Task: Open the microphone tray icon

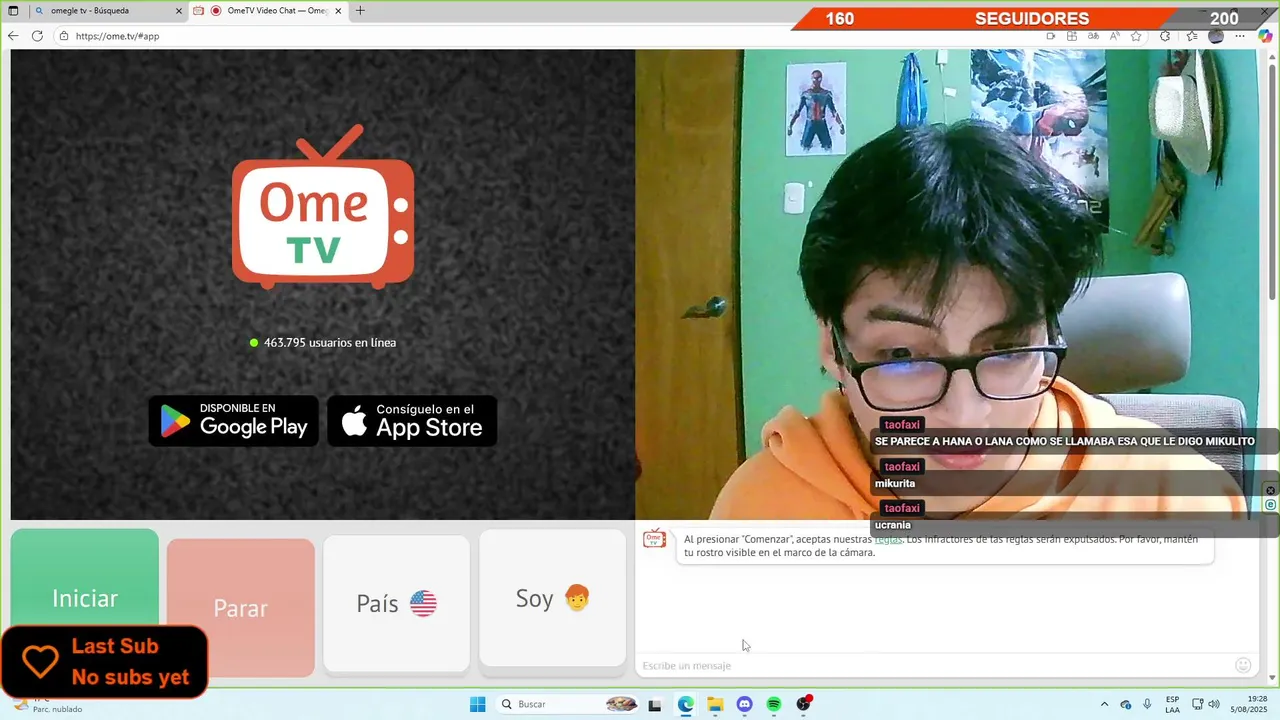Action: coord(1147,704)
